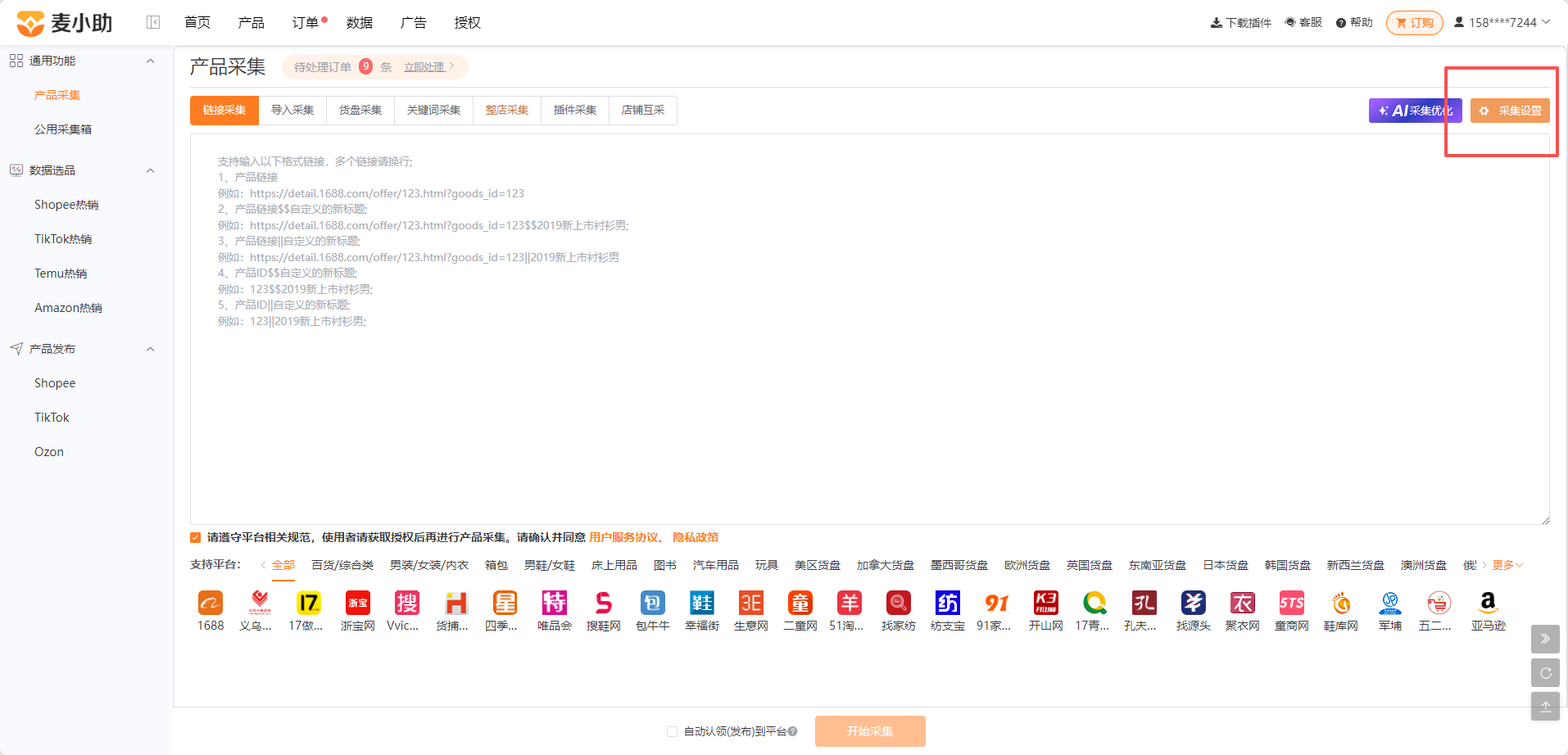Enable 自动认领(发布)到平台 checkbox
This screenshot has height=755, width=1568.
[x=673, y=731]
